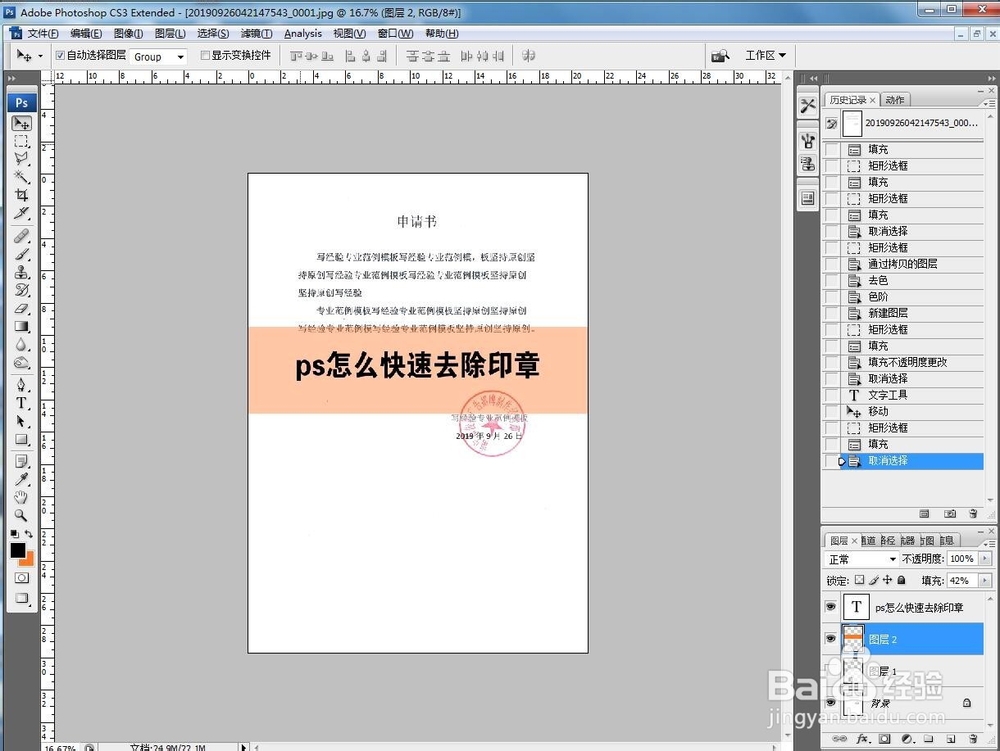Open the Group auto-select dropdown

tap(180, 57)
